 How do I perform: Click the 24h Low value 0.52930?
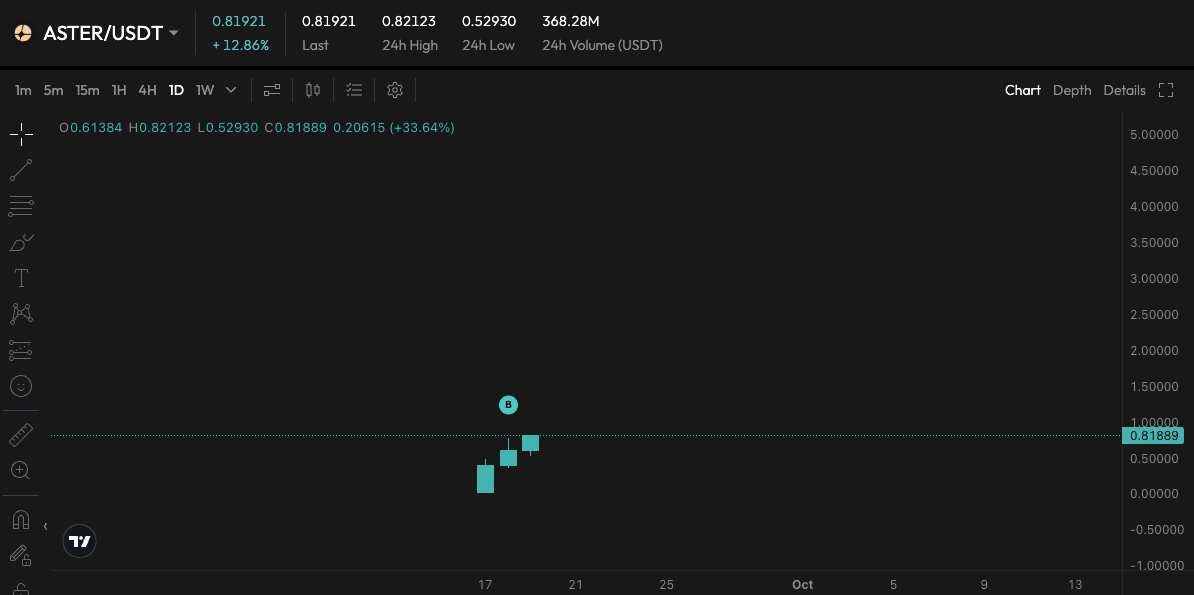pos(489,21)
